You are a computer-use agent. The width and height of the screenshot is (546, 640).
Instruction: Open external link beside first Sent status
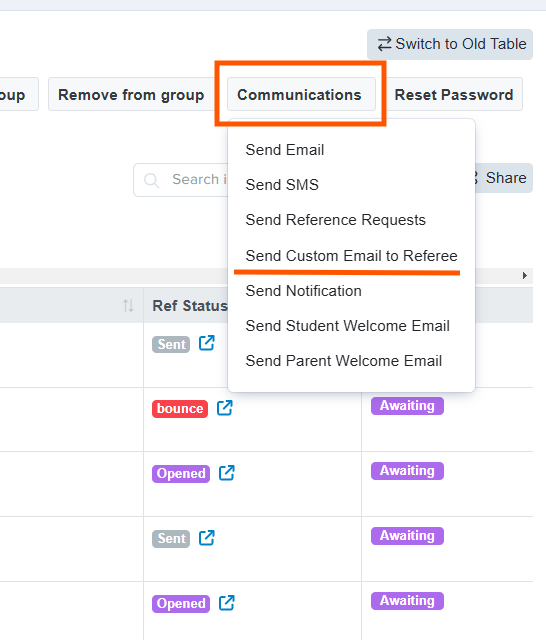click(206, 343)
